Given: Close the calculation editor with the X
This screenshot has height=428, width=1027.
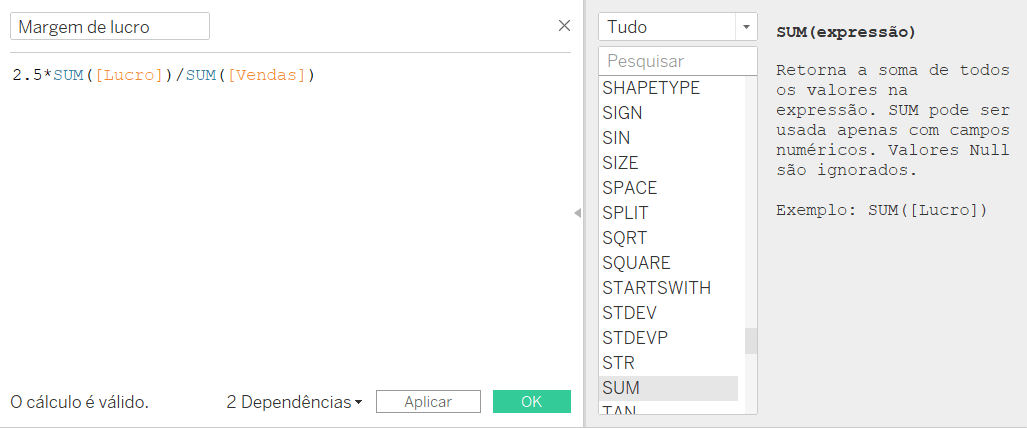Looking at the screenshot, I should click(564, 26).
